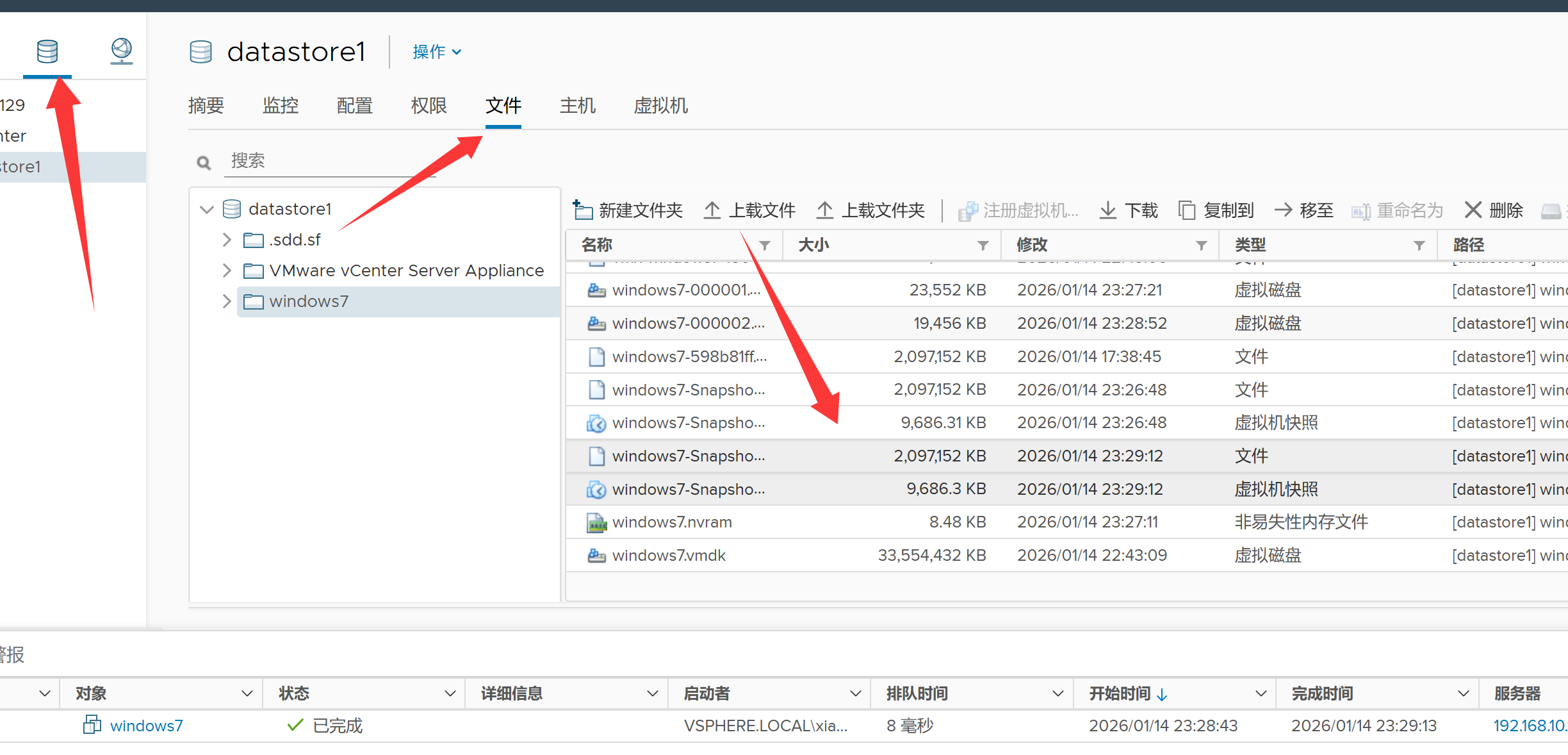Click the search (搜索) input field

[x=330, y=161]
